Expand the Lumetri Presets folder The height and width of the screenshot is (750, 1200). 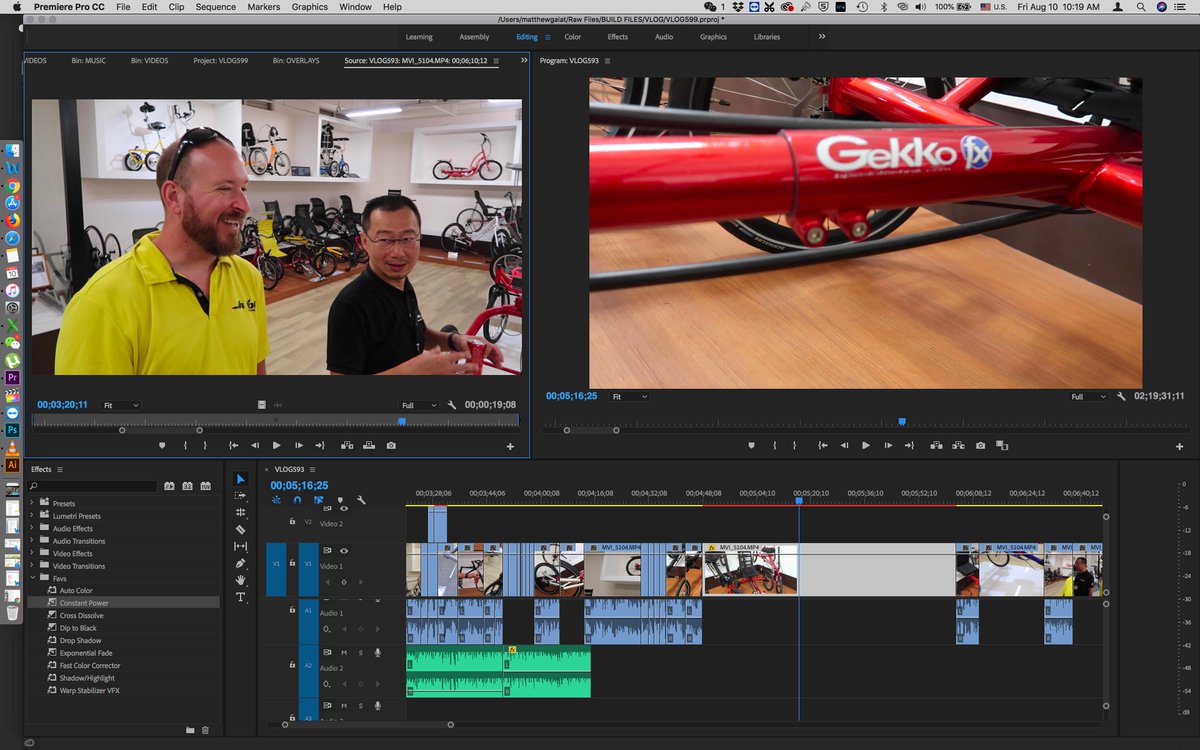(x=32, y=516)
